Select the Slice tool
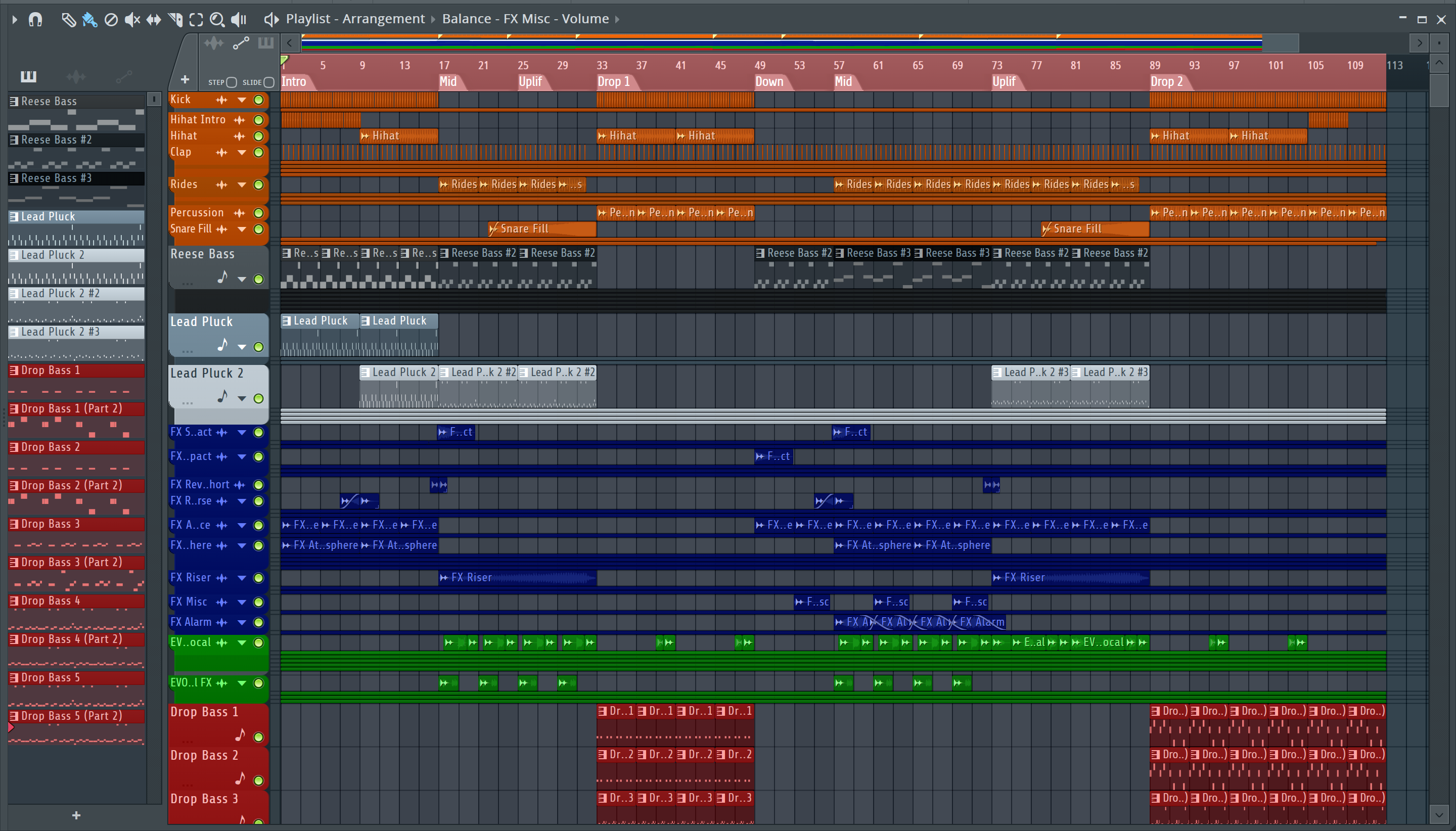Image resolution: width=1456 pixels, height=831 pixels. pos(175,19)
